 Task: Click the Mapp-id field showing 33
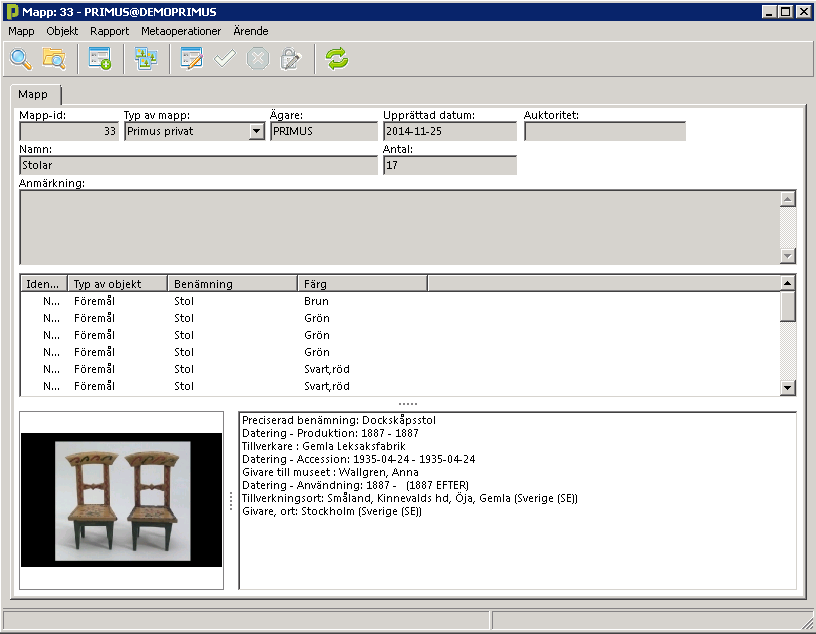tap(69, 132)
